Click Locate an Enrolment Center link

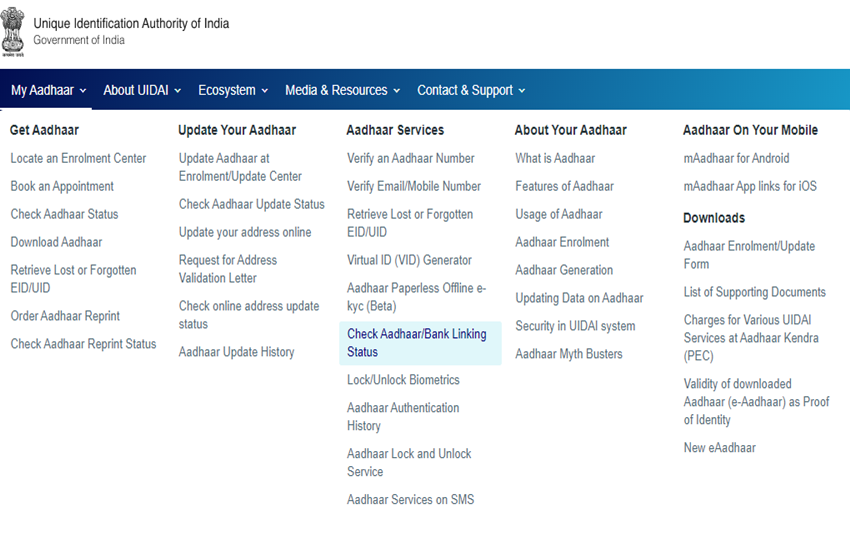point(78,158)
